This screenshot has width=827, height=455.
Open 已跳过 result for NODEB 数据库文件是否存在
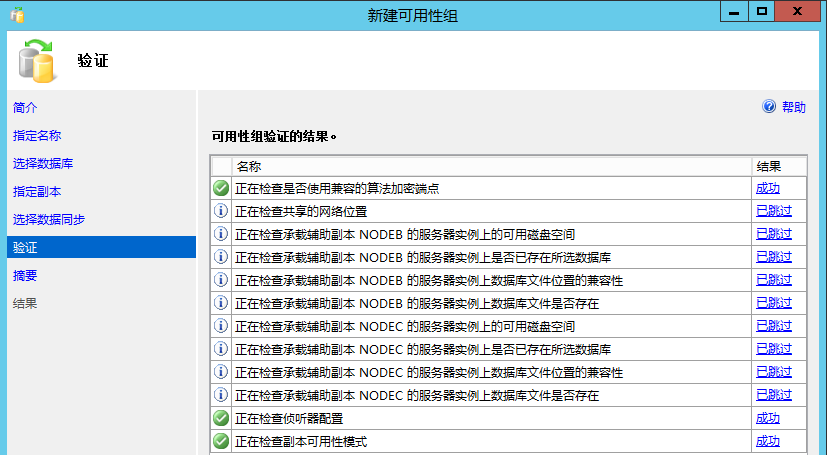coord(774,303)
